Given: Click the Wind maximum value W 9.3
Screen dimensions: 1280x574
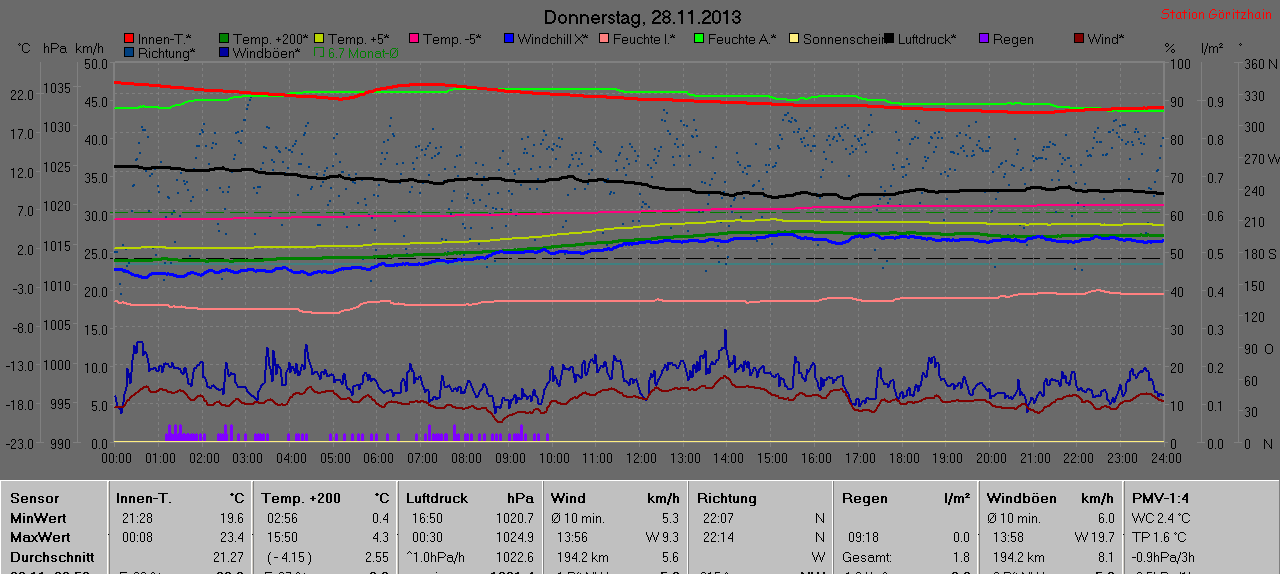Looking at the screenshot, I should [x=660, y=537].
